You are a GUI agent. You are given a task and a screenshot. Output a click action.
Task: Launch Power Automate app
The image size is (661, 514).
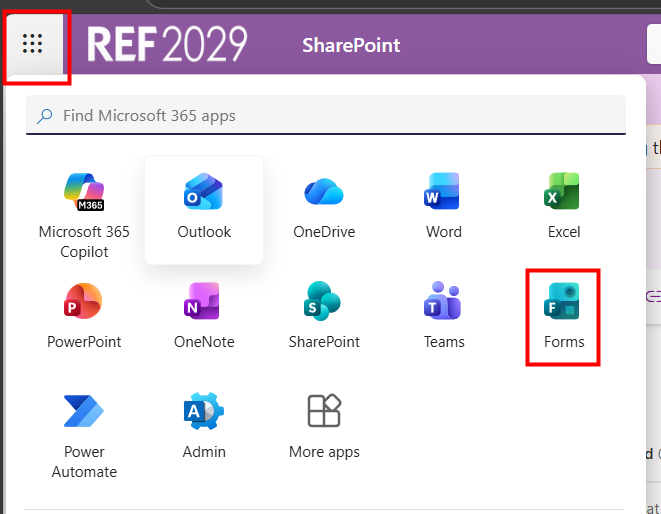(84, 436)
